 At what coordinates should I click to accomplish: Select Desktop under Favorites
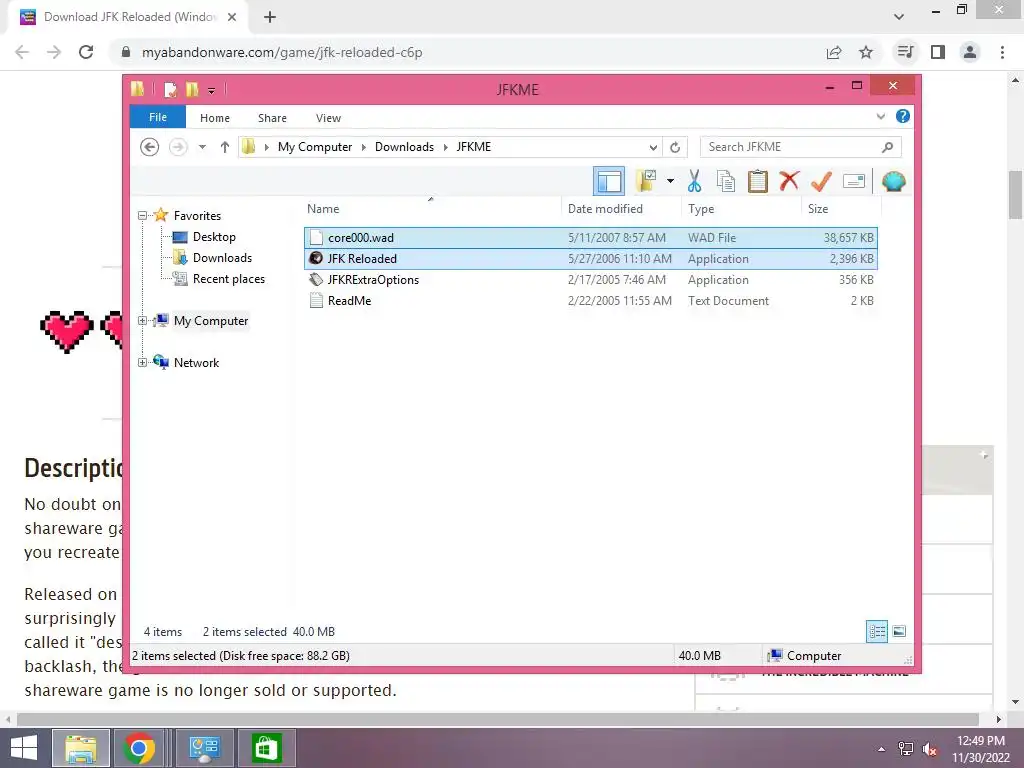[214, 237]
